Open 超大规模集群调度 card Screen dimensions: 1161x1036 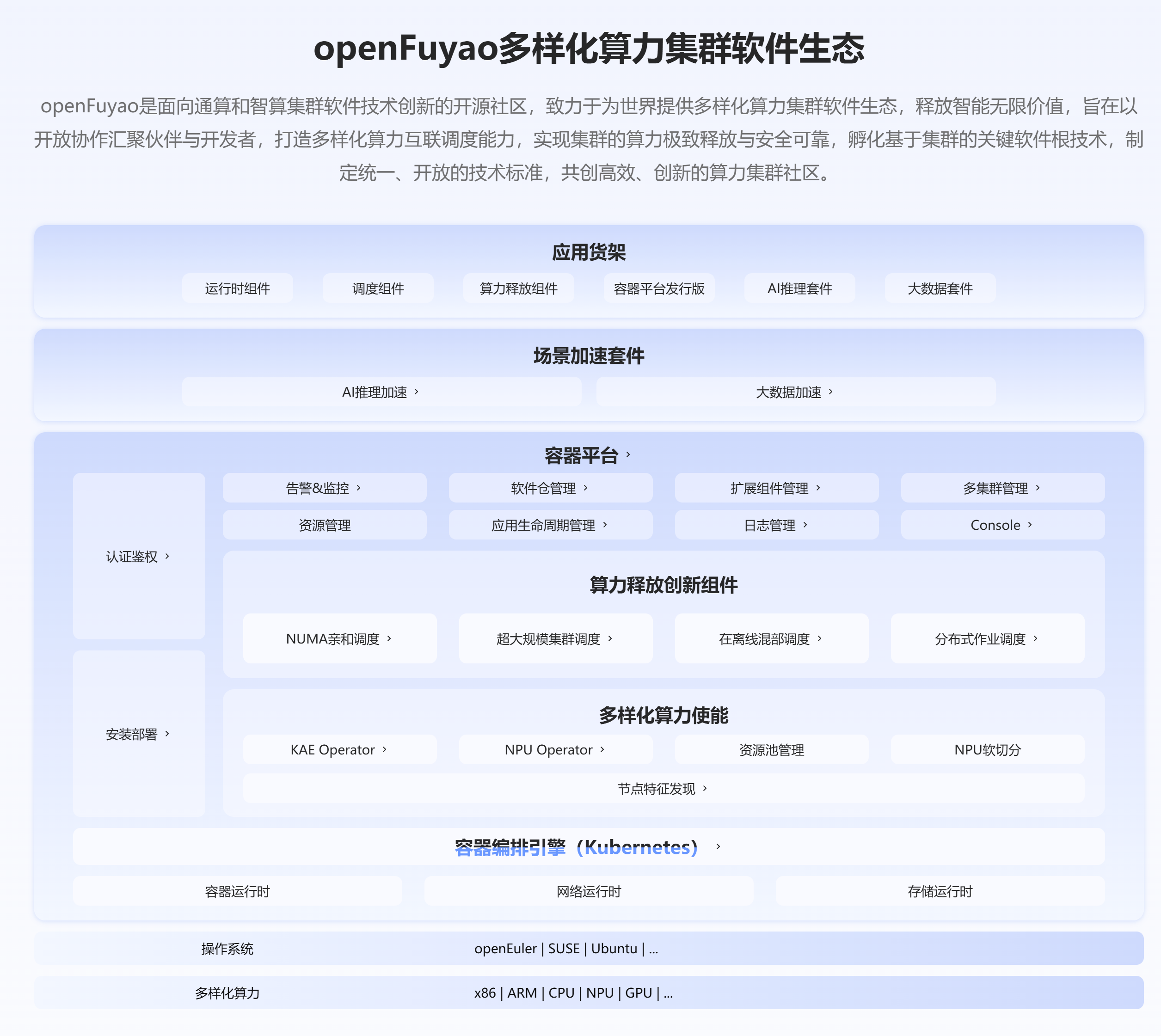555,639
